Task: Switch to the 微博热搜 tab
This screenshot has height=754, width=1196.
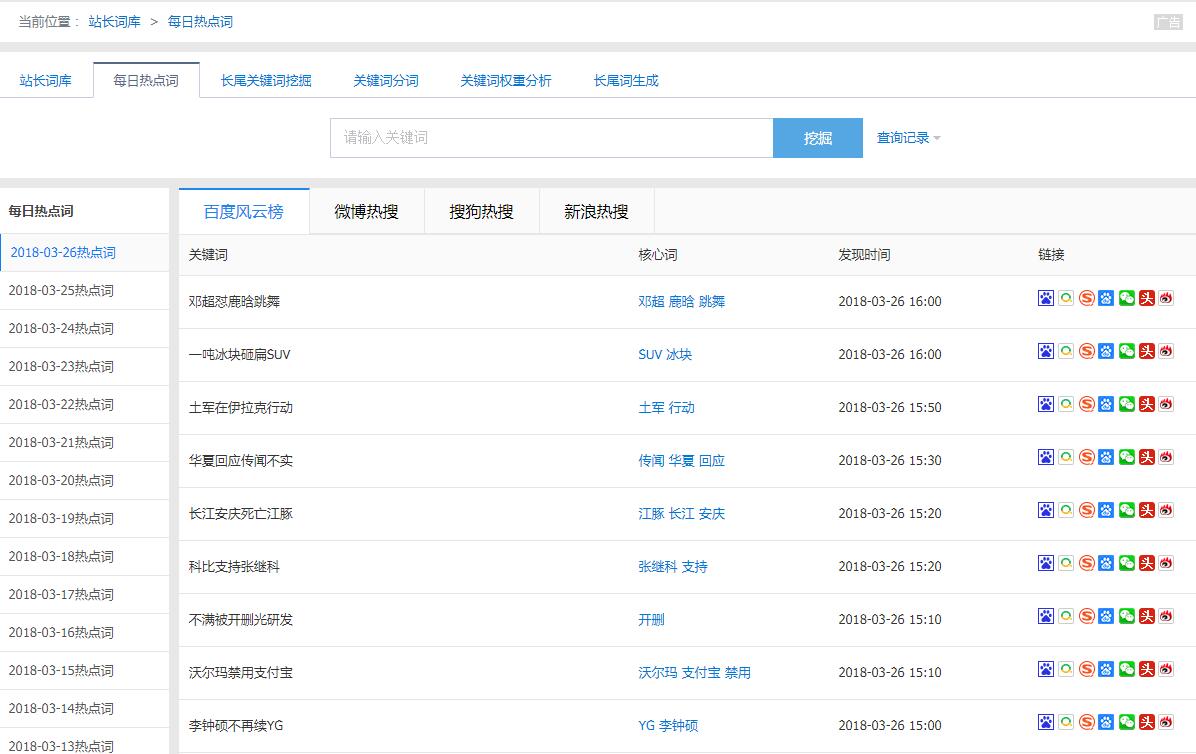Action: coord(366,210)
